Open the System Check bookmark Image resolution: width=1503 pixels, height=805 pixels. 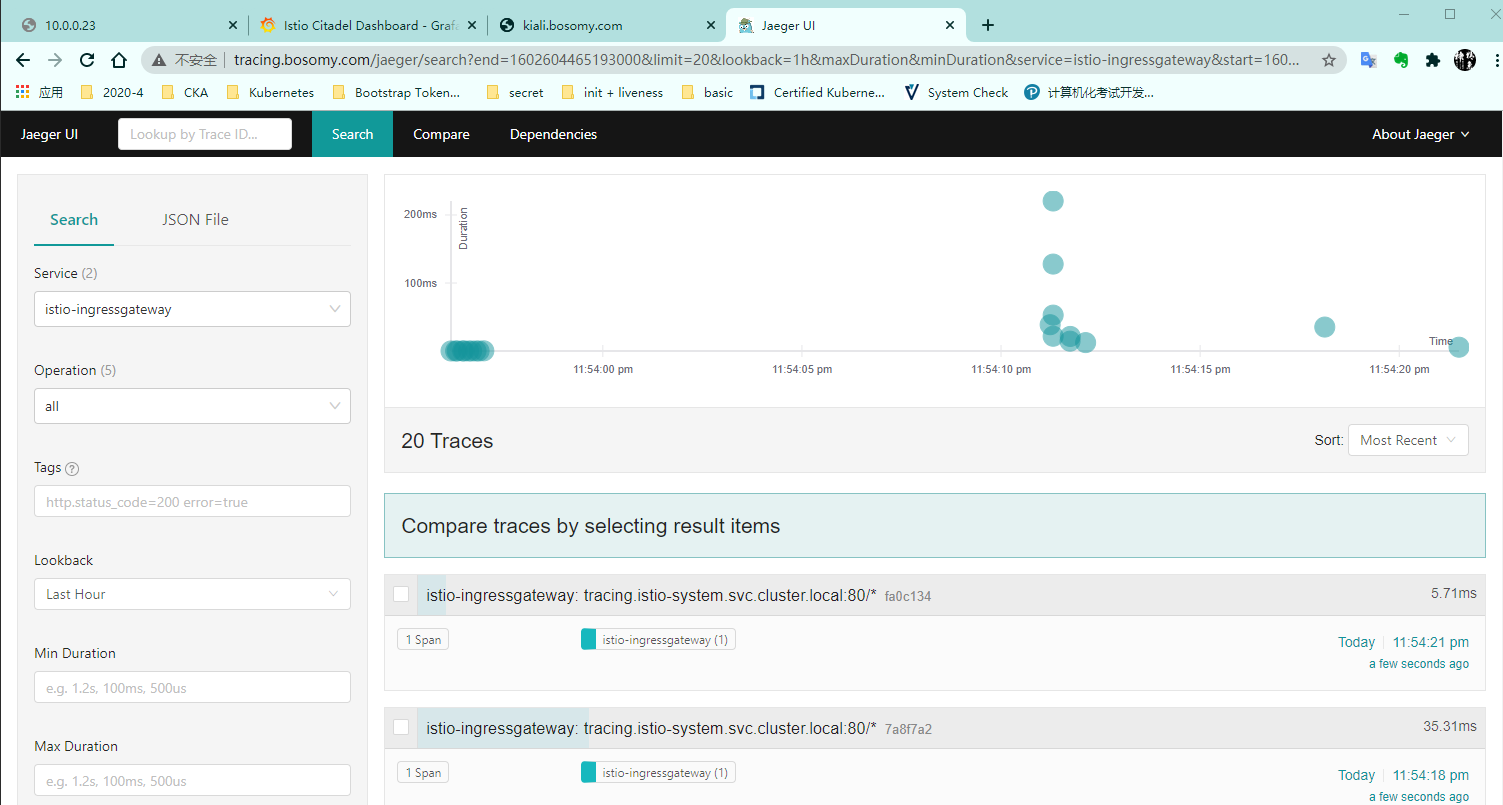pyautogui.click(x=956, y=92)
